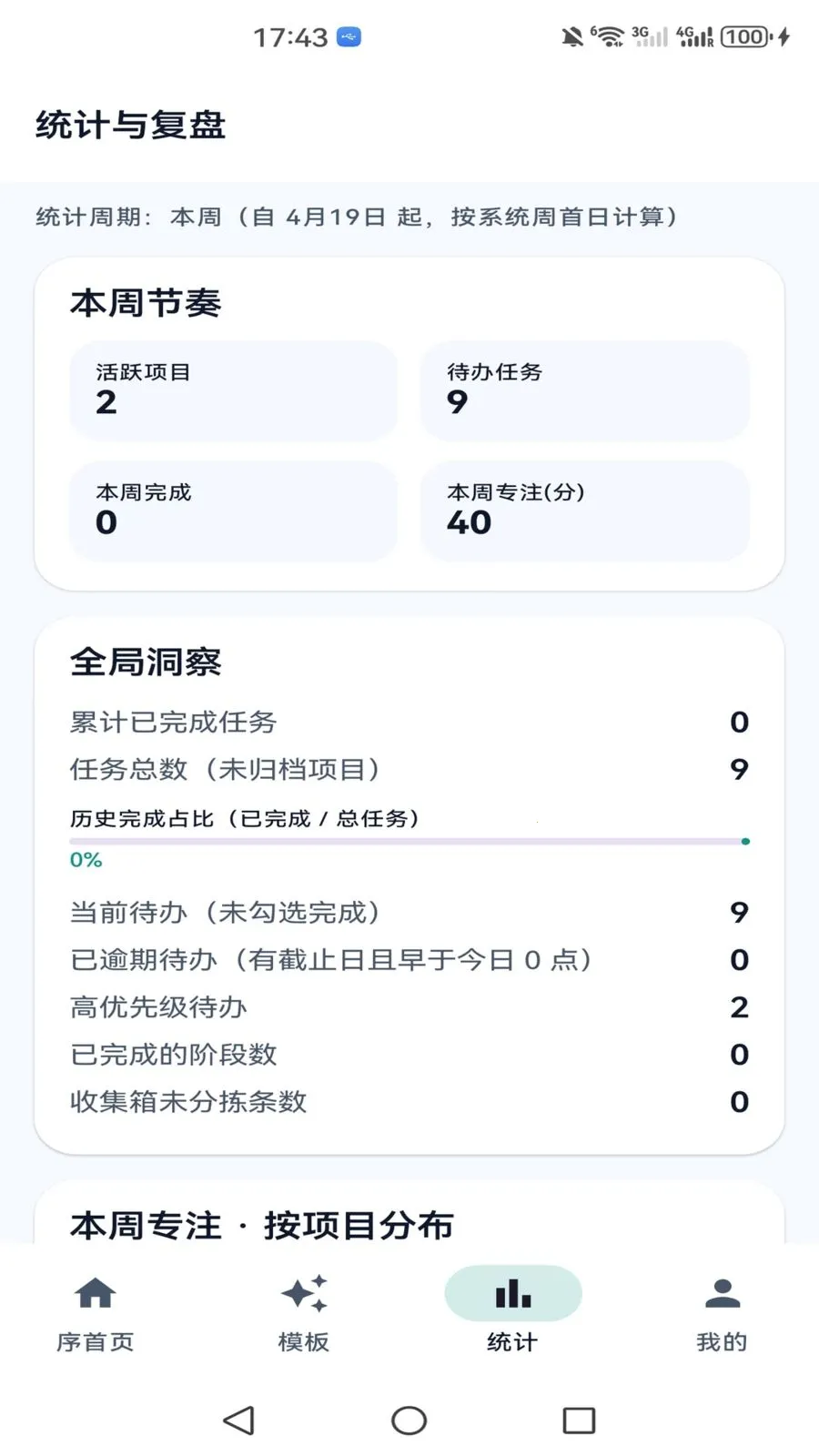The image size is (819, 1456).
Task: Open the profile person icon
Action: tap(722, 1293)
